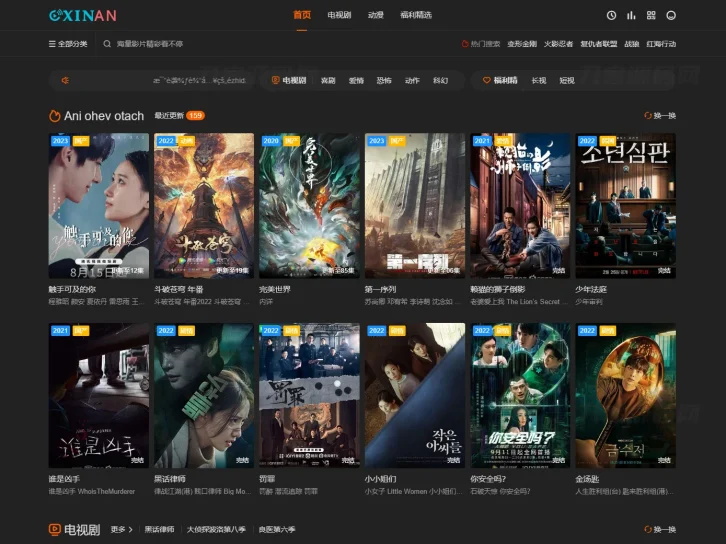Viewport: 726px width, 544px height.
Task: Click hot search term 火影忍者
Action: [558, 44]
